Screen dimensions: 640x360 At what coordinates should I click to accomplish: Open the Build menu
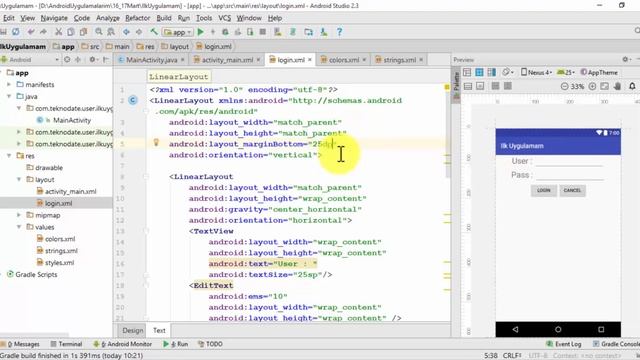tap(164, 18)
